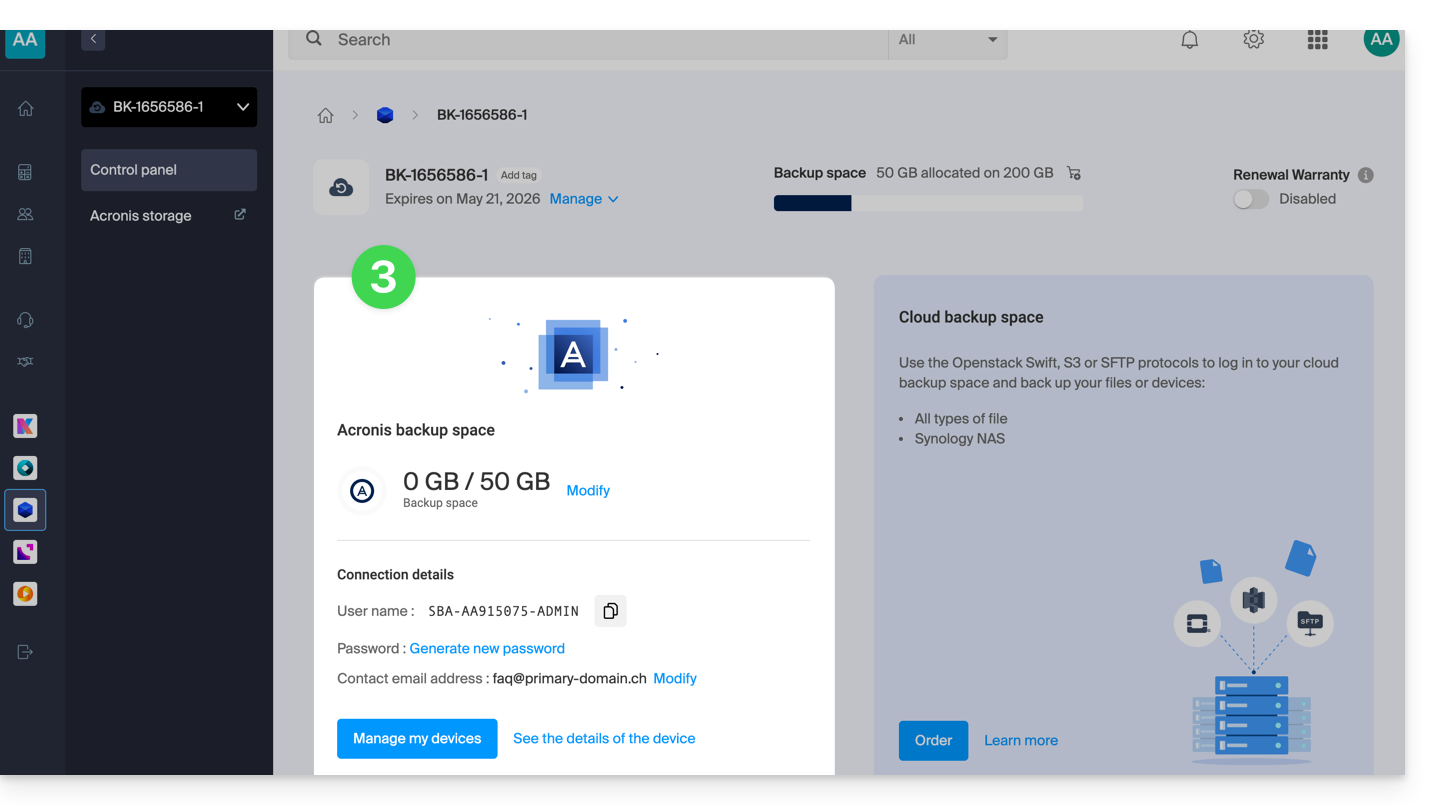The height and width of the screenshot is (805, 1435).
Task: Click the backup space usage progress bar
Action: 928,203
